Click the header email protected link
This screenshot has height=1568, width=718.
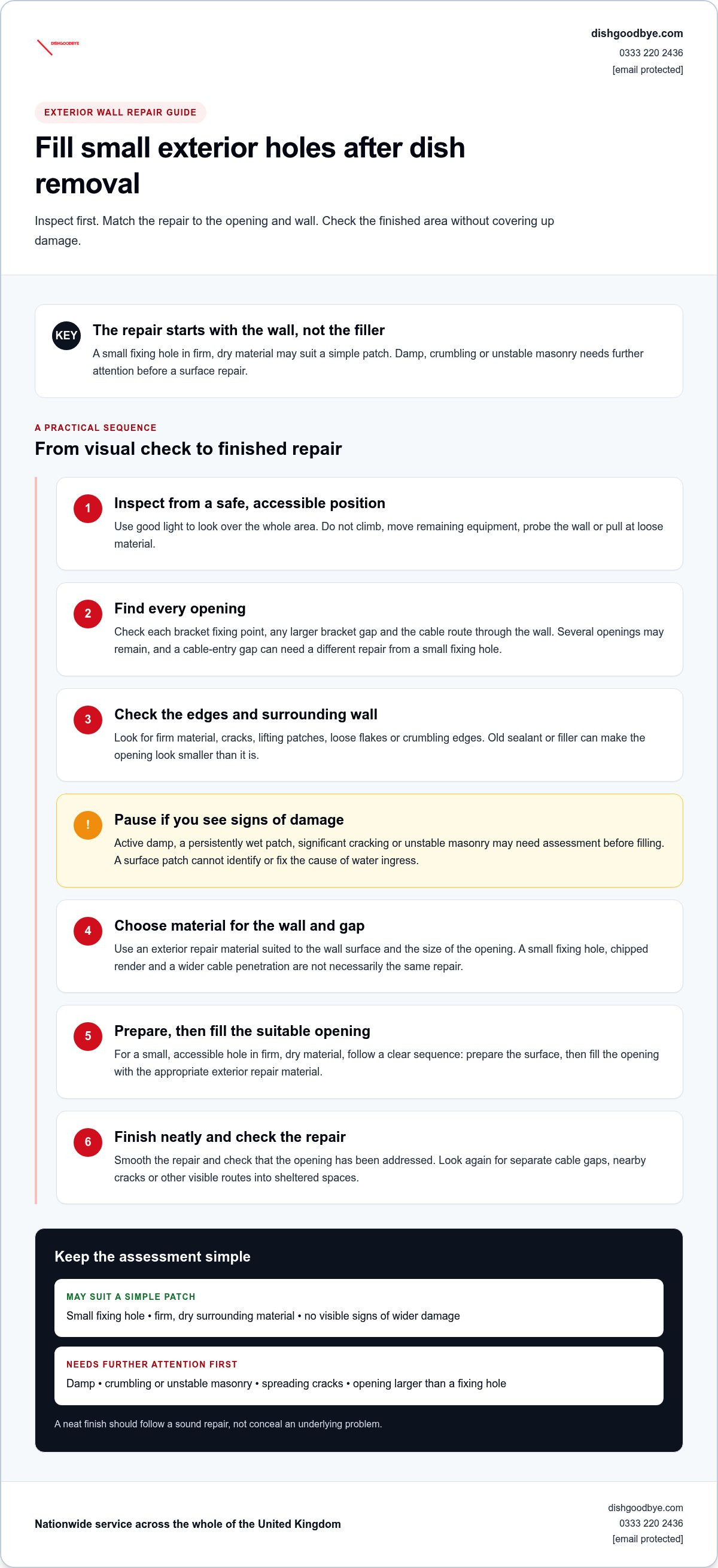pos(647,70)
